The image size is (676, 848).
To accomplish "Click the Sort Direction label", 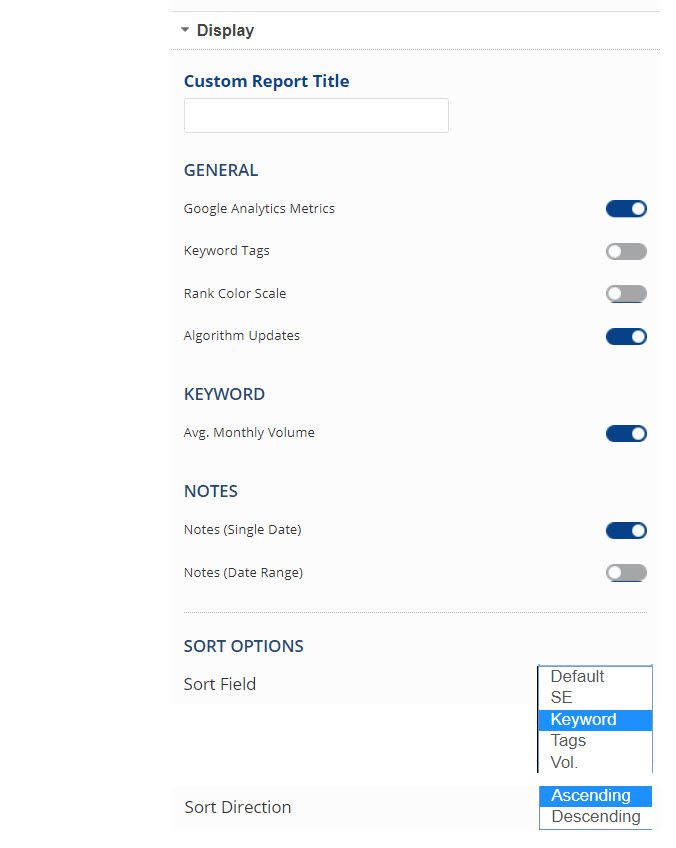I will point(238,807).
